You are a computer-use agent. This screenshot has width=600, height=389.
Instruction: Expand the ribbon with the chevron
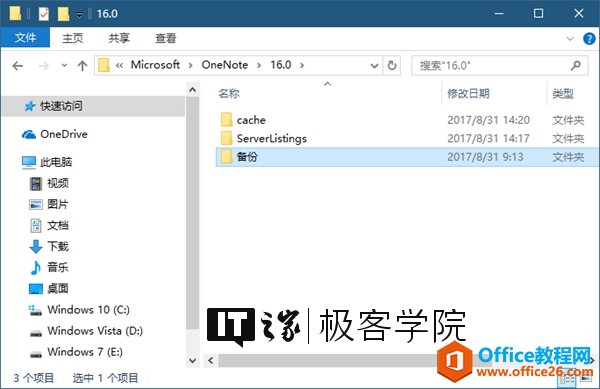(570, 38)
